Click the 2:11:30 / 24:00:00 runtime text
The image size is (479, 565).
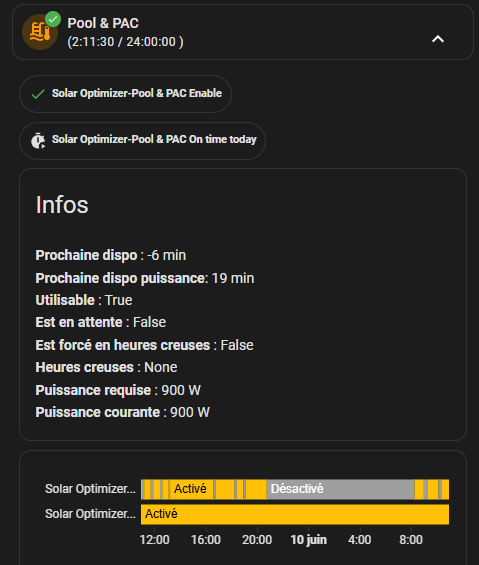[x=125, y=42]
